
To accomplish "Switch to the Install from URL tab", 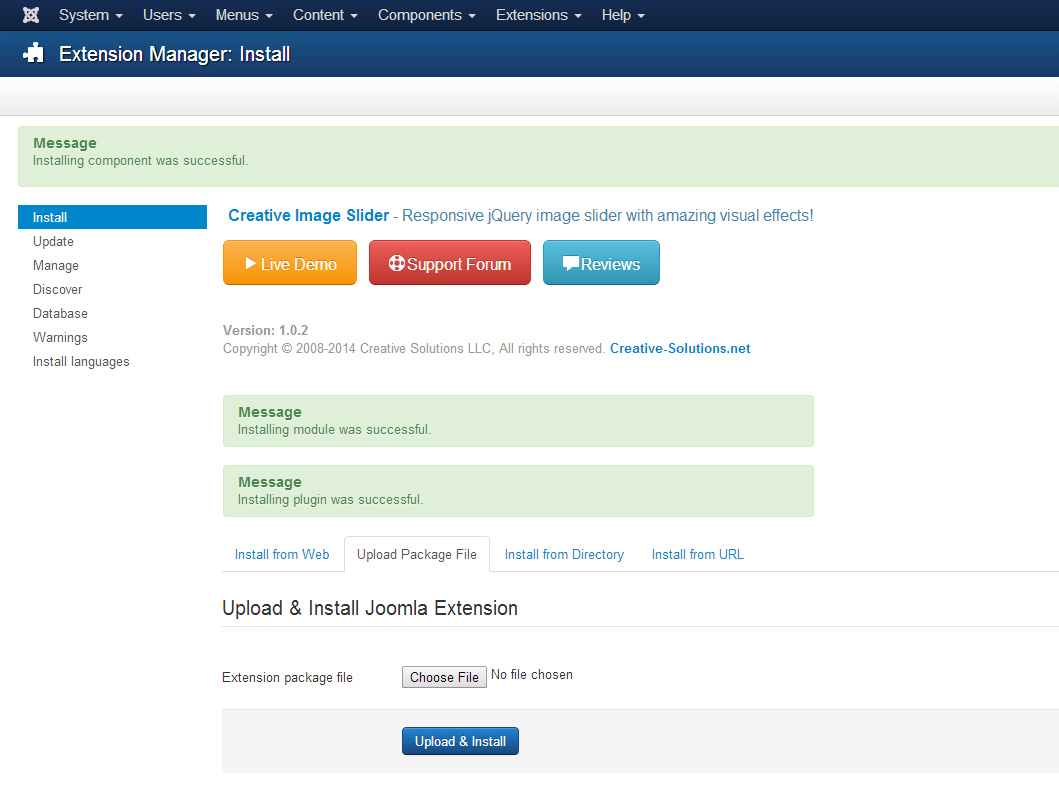I will [698, 555].
